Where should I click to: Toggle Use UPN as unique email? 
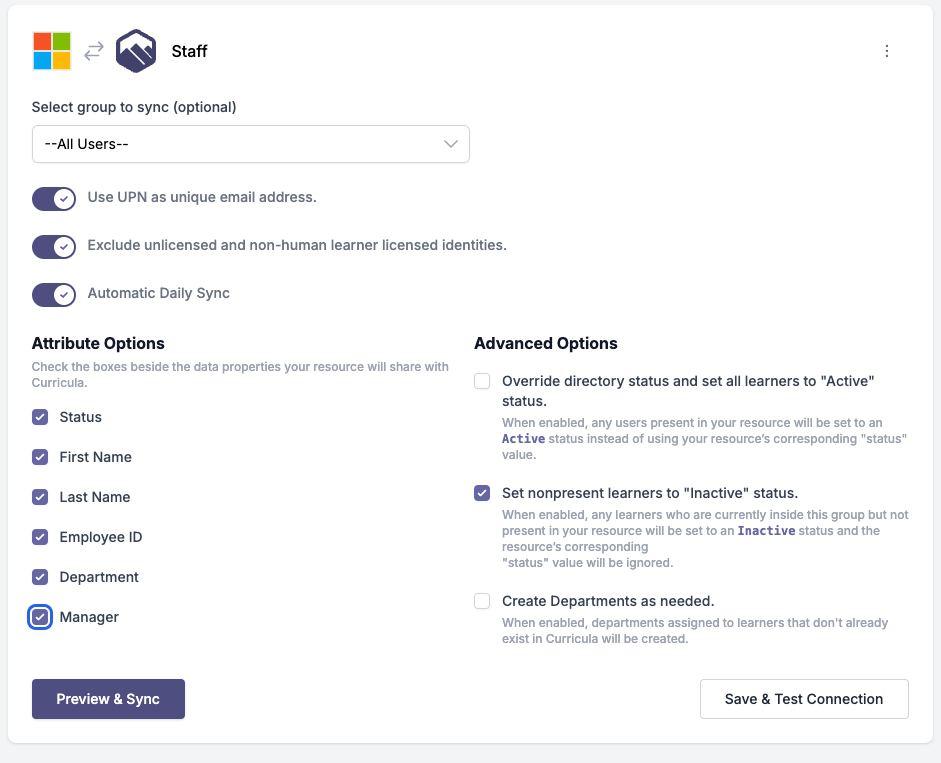54,198
